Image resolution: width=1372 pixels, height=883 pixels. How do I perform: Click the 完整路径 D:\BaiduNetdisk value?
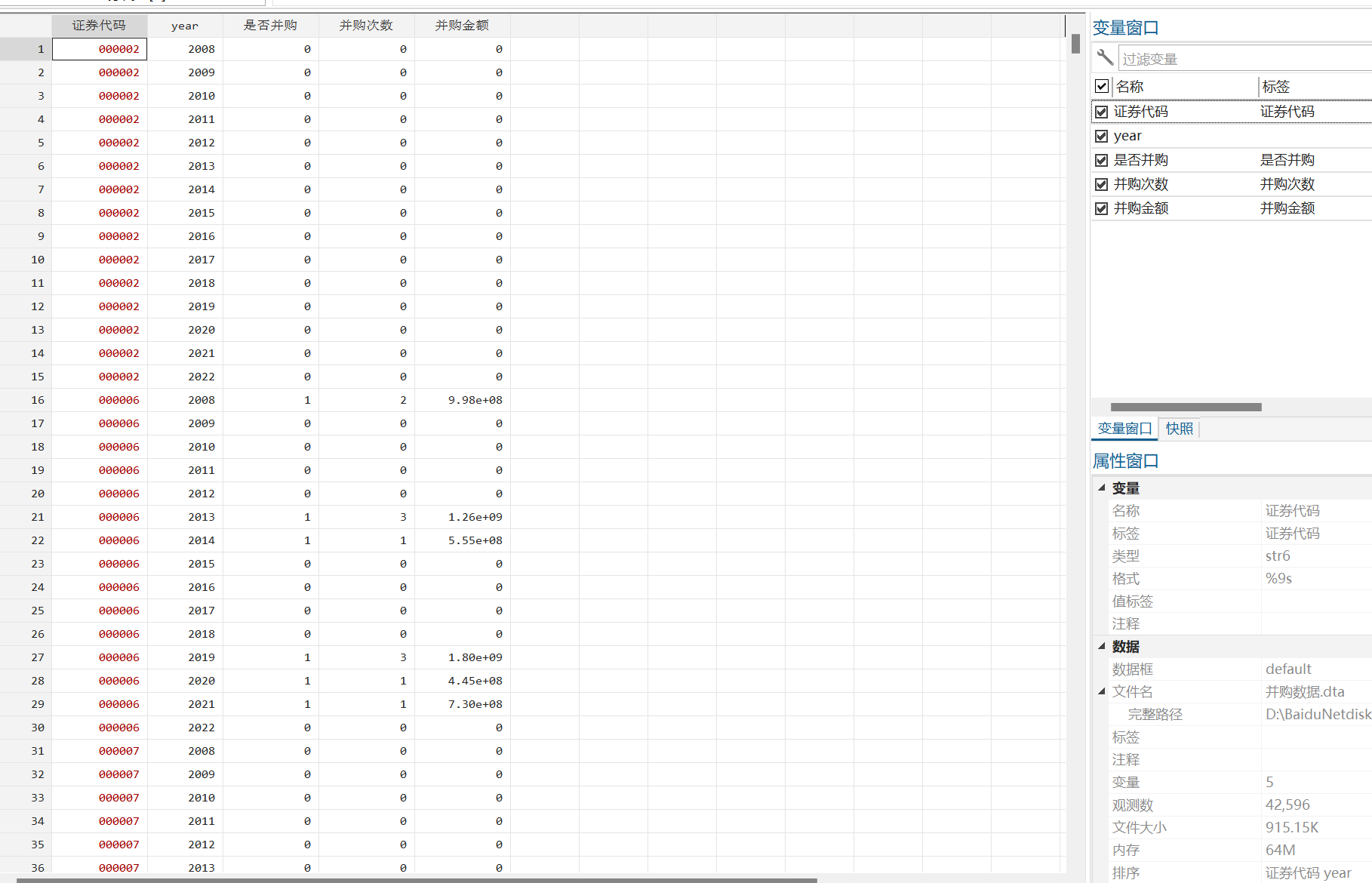coord(1318,715)
